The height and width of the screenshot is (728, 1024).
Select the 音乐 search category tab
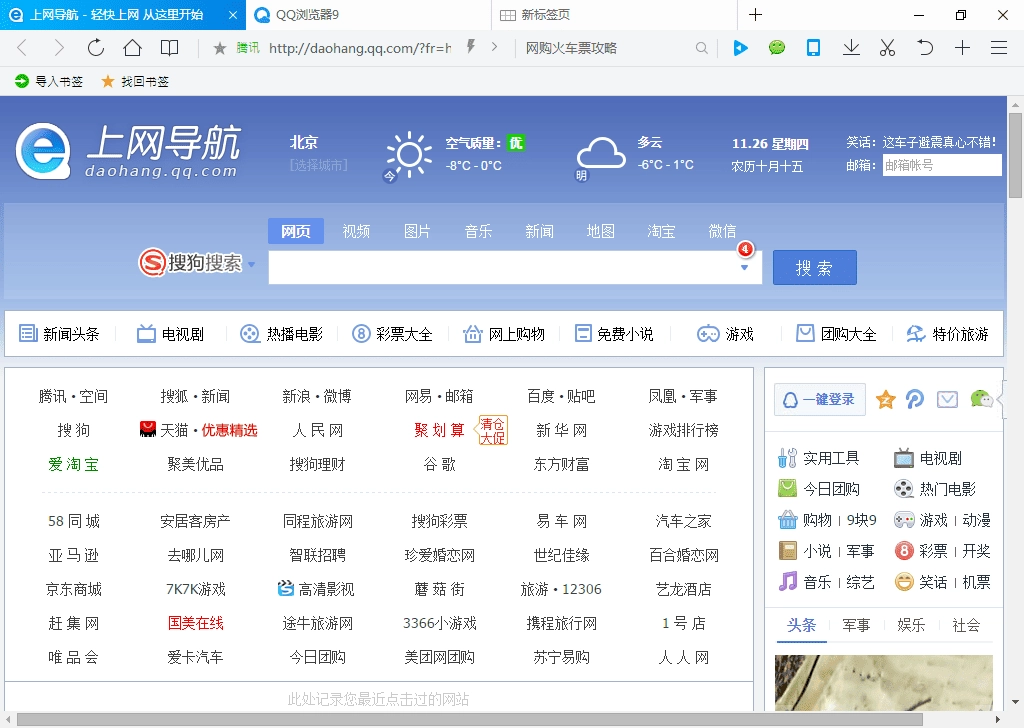pos(478,231)
